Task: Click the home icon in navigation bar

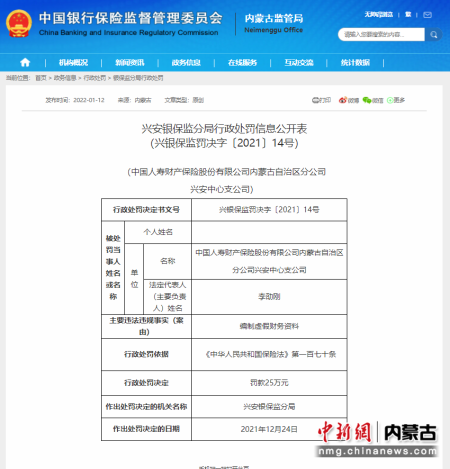Action: pyautogui.click(x=25, y=62)
